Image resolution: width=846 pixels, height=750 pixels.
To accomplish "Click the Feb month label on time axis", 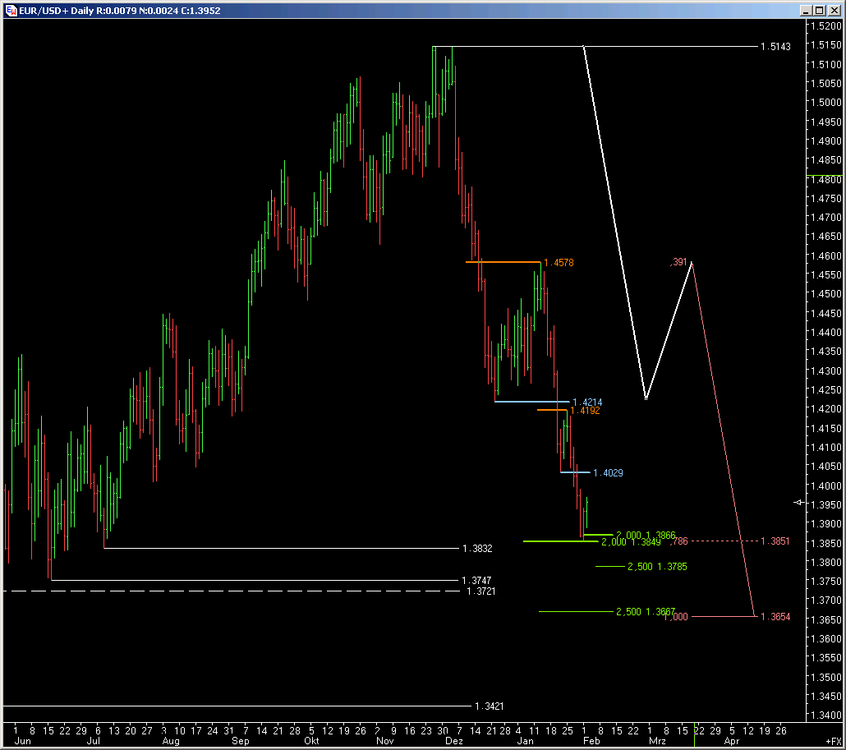I will (x=591, y=741).
